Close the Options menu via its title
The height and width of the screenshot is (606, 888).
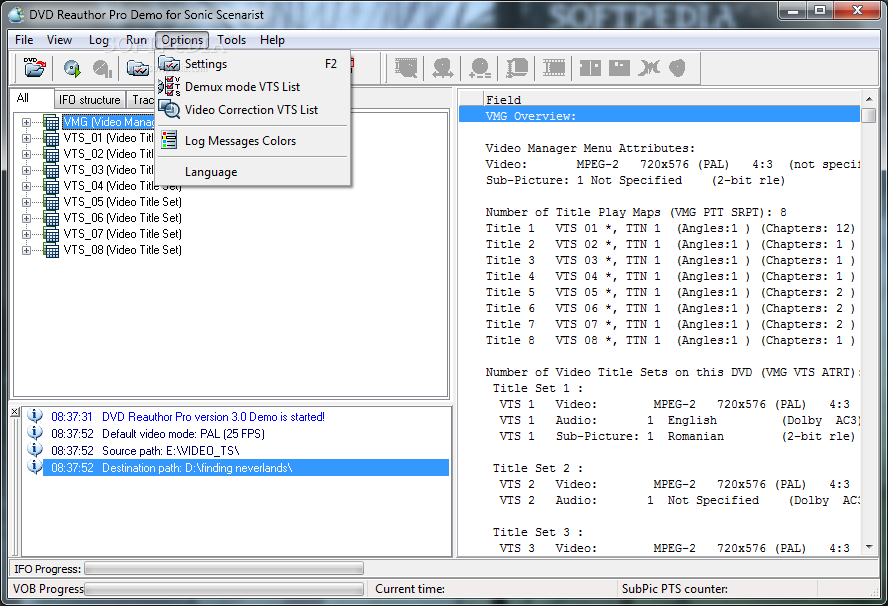[182, 40]
